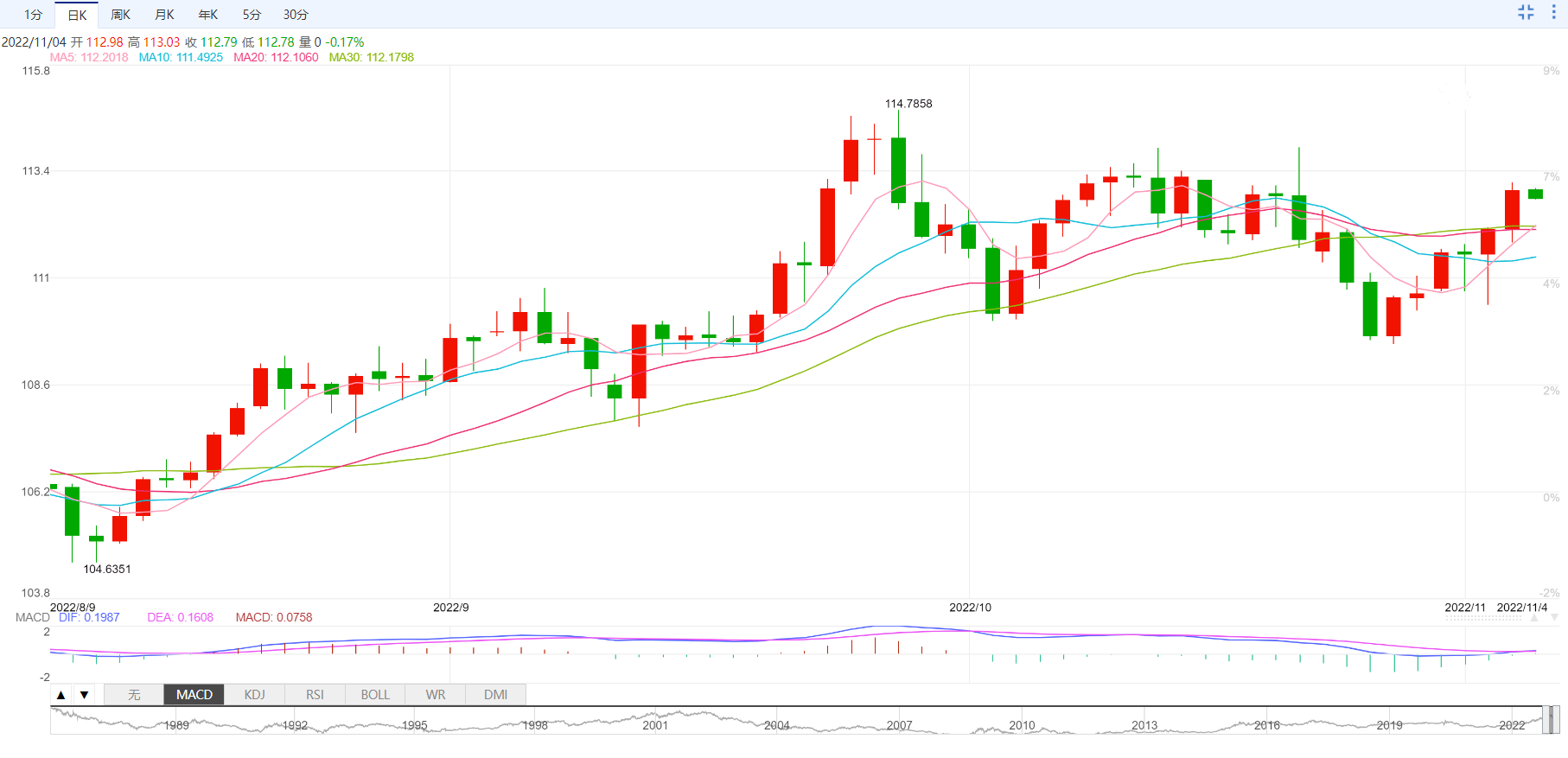Click the overview timeline near 2016
The image size is (1568, 758).
point(1267,725)
